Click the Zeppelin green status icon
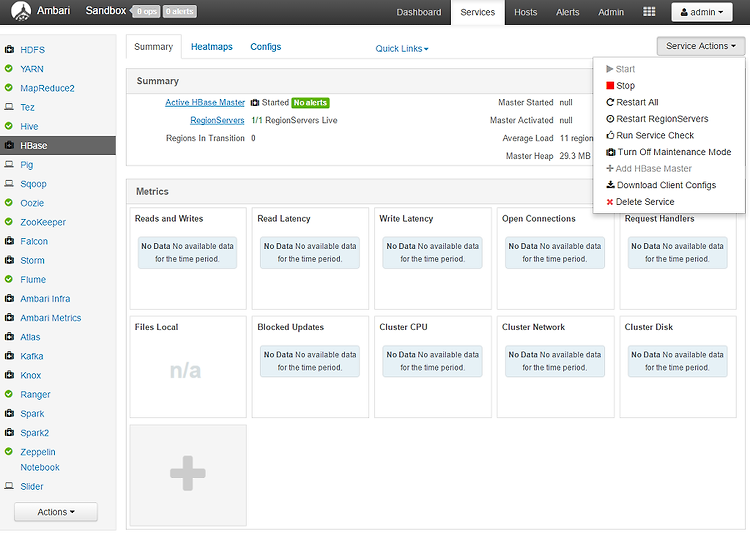750x533 pixels. coord(9,451)
